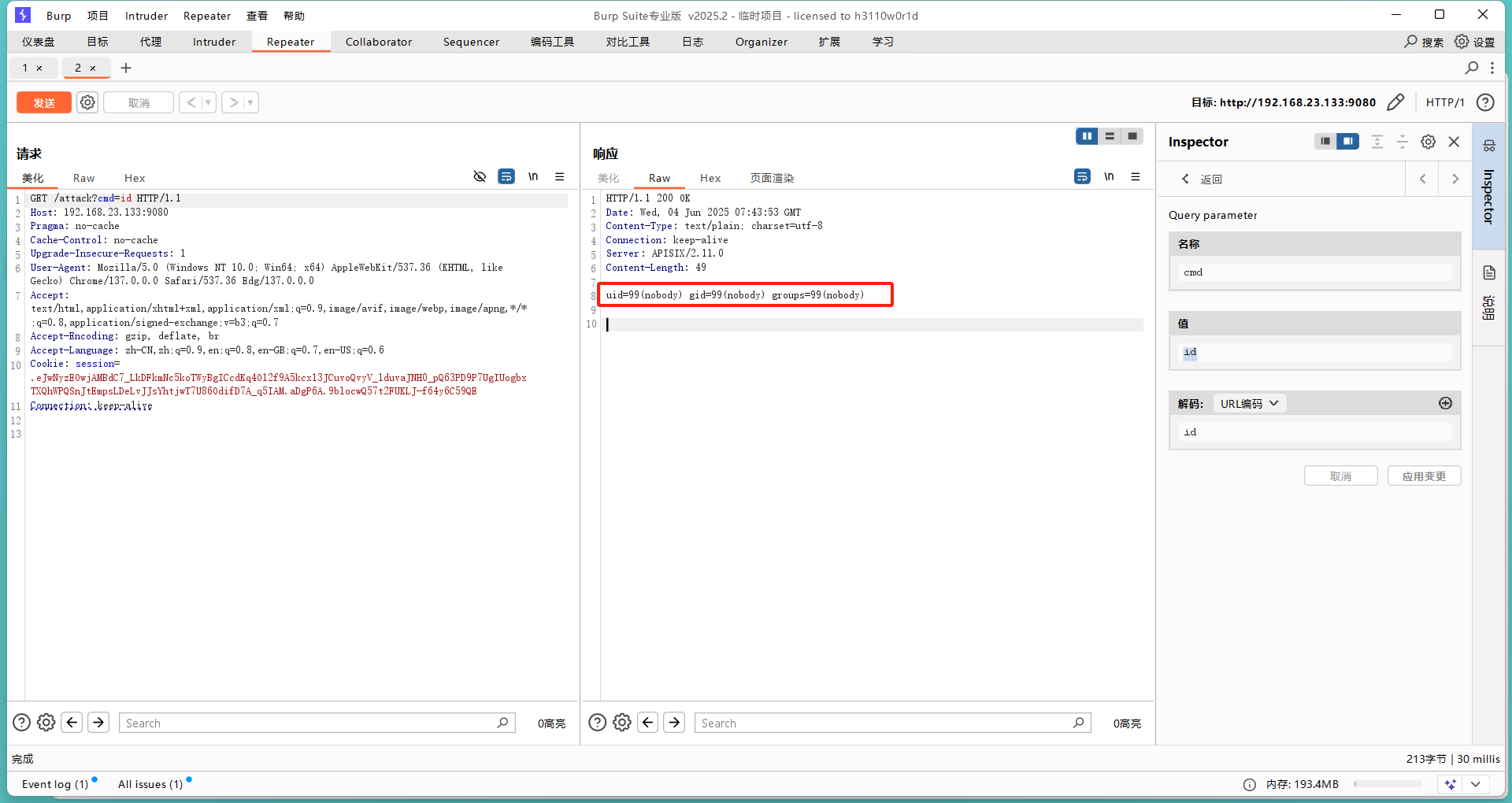
Task: Click the HTTP/1 protocol selector
Action: coord(1445,102)
